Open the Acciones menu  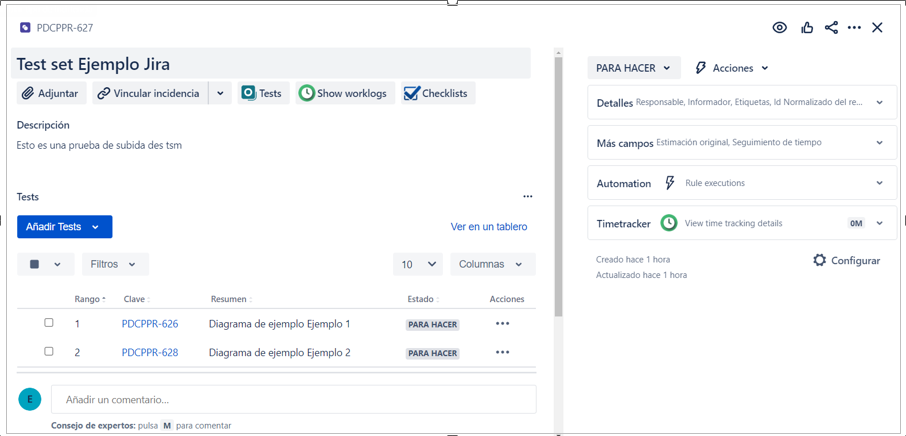(x=732, y=68)
